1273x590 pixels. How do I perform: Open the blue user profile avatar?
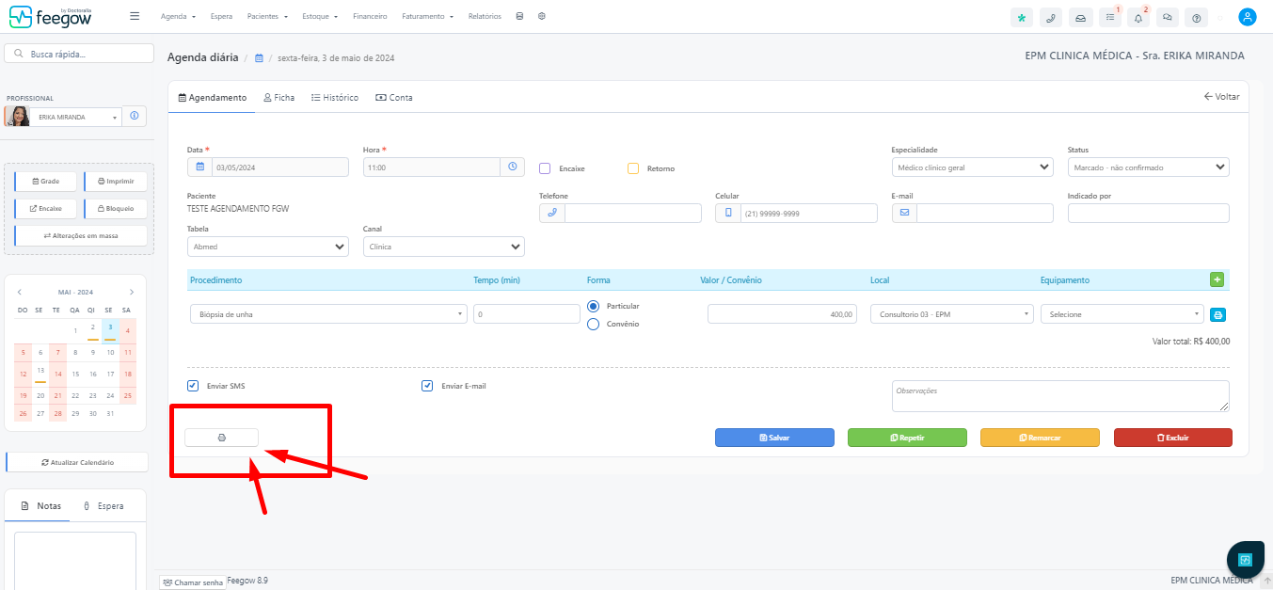click(1247, 17)
